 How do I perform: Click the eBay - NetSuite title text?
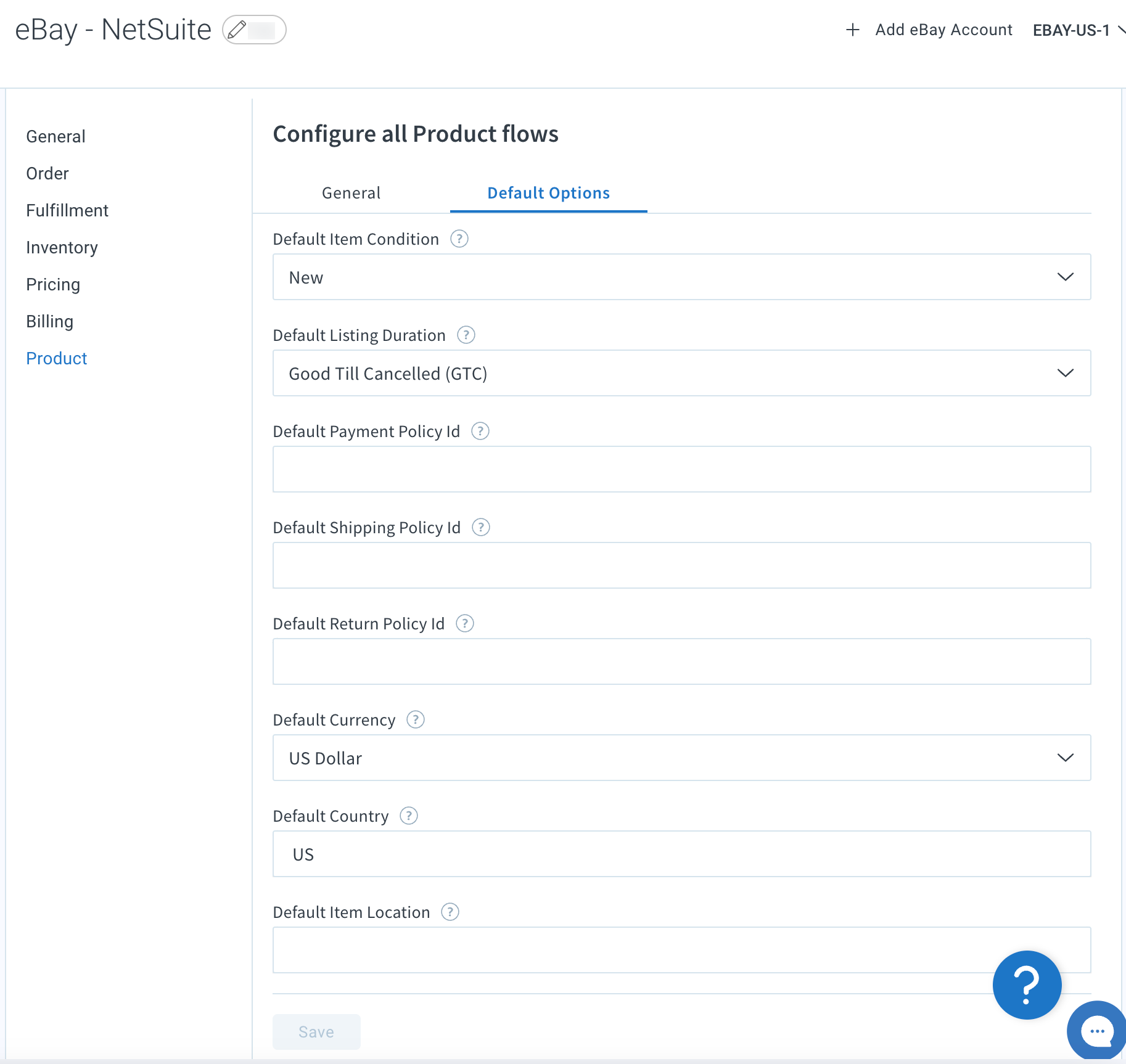click(113, 30)
